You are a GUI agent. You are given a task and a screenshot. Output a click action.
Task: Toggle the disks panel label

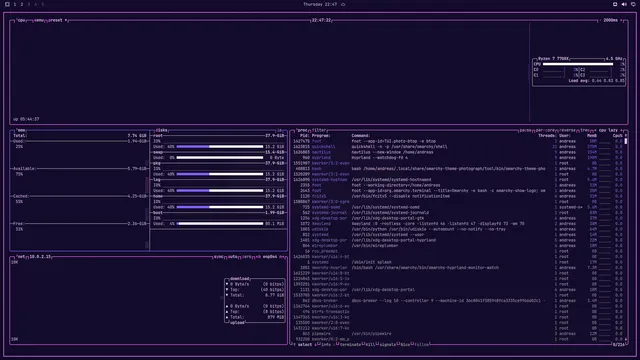162,130
